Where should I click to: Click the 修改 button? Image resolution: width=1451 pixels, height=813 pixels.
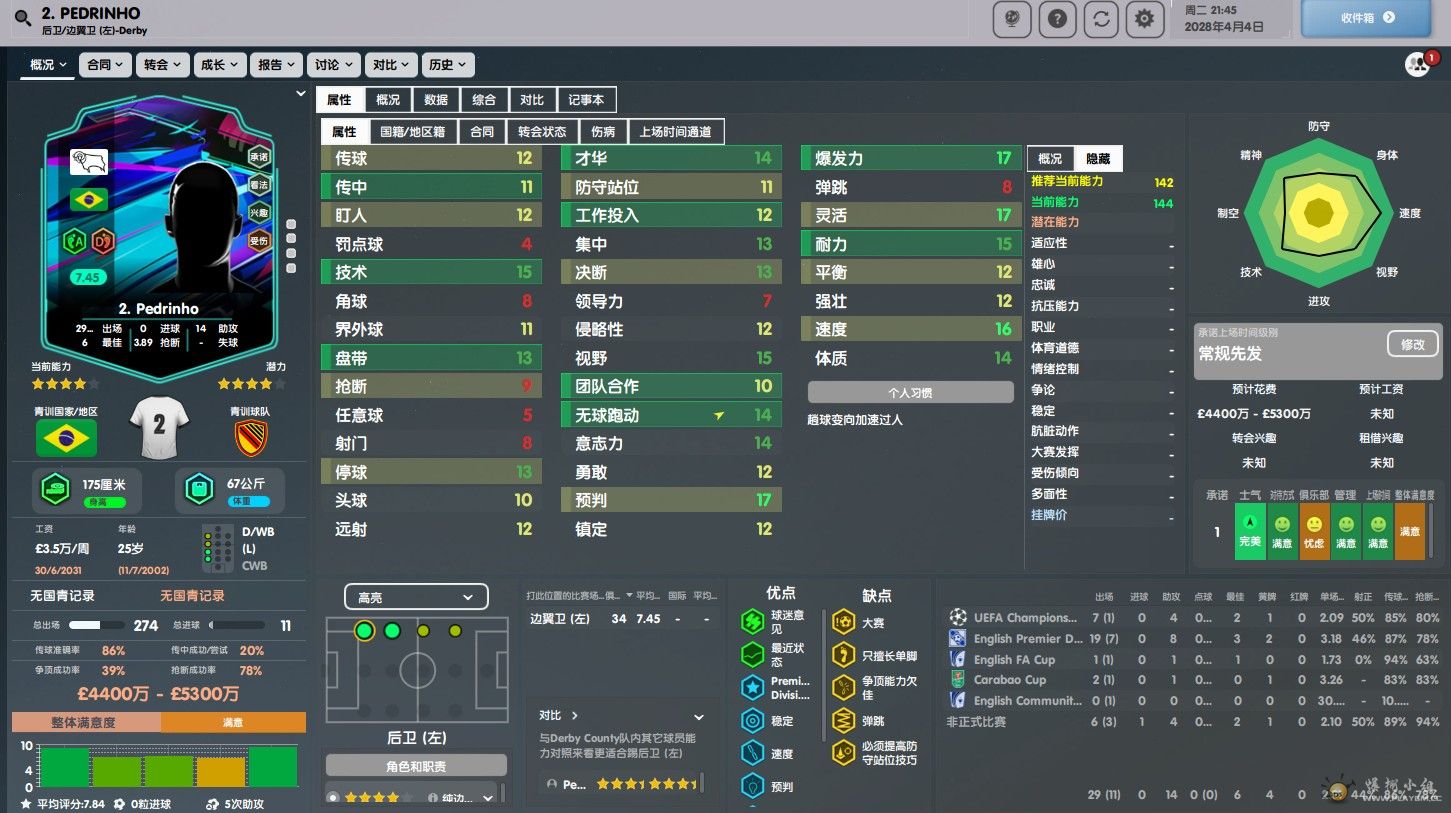pos(1412,344)
